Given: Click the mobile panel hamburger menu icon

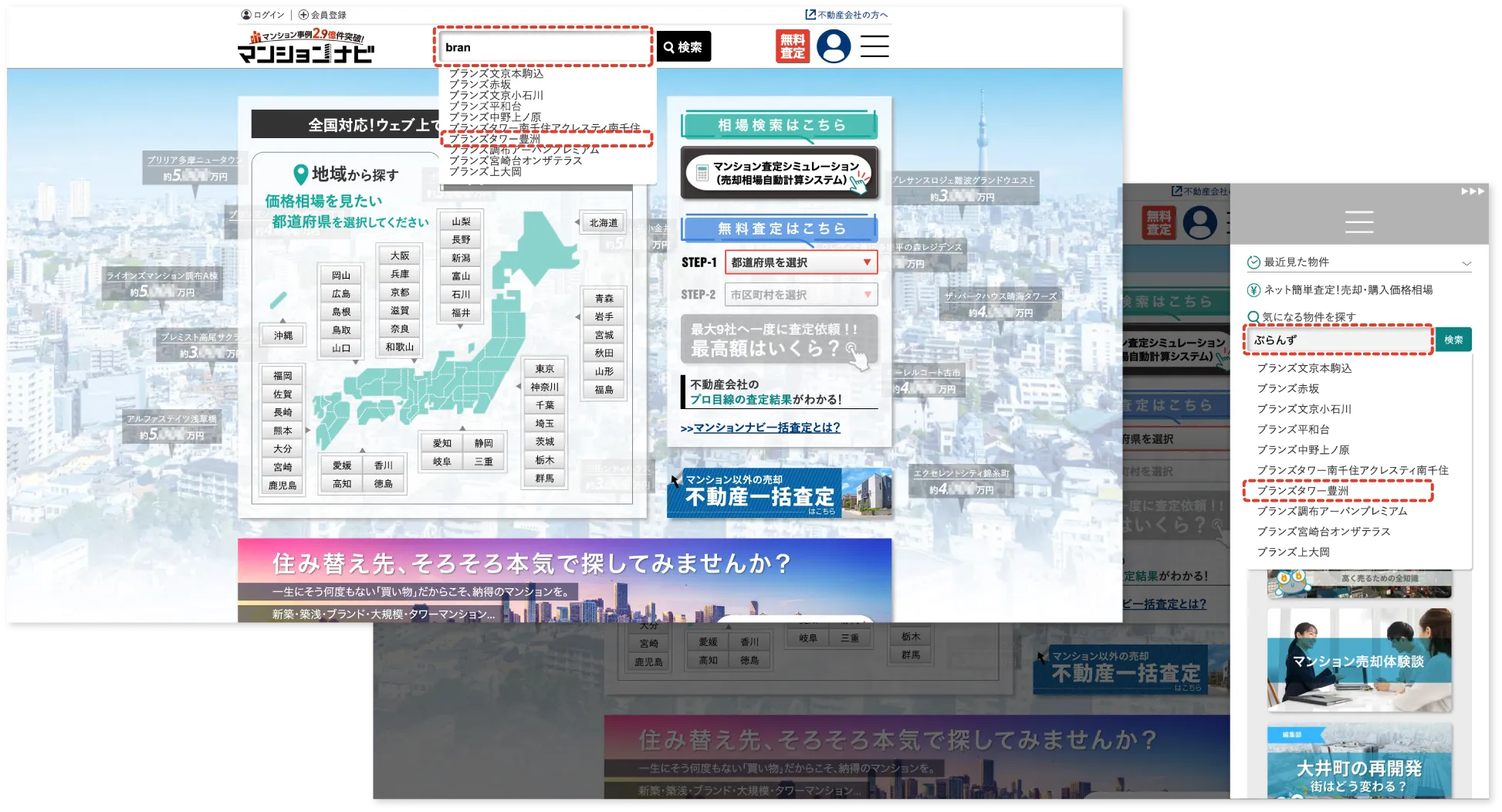Looking at the screenshot, I should pyautogui.click(x=1359, y=222).
